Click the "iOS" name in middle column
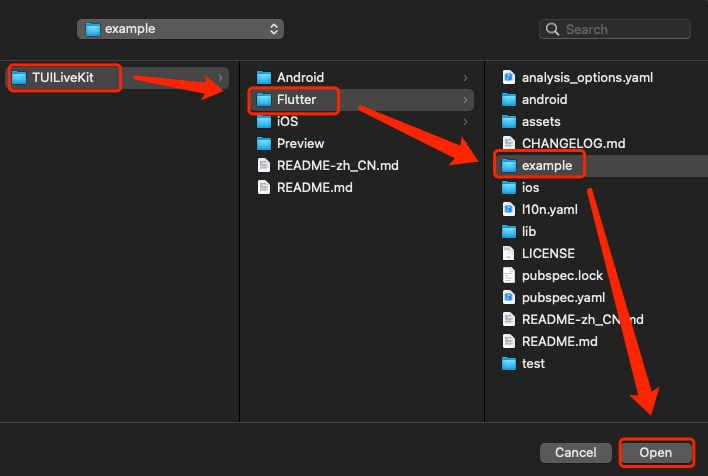Image resolution: width=708 pixels, height=476 pixels. (x=288, y=122)
